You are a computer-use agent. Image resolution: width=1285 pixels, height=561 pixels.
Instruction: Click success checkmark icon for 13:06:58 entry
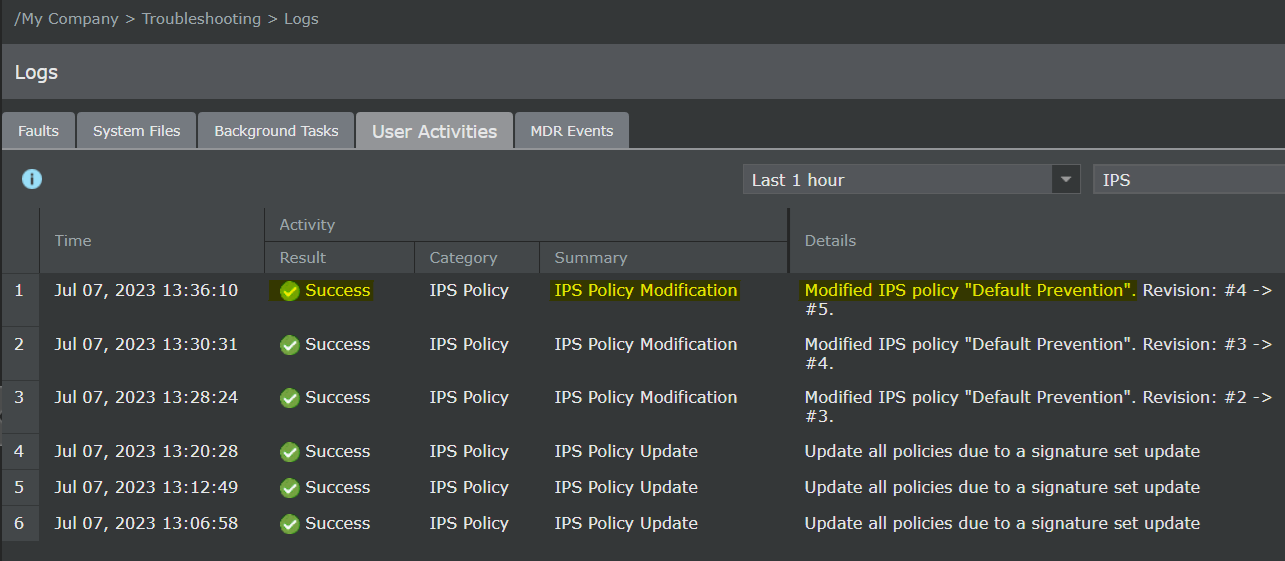pos(290,524)
